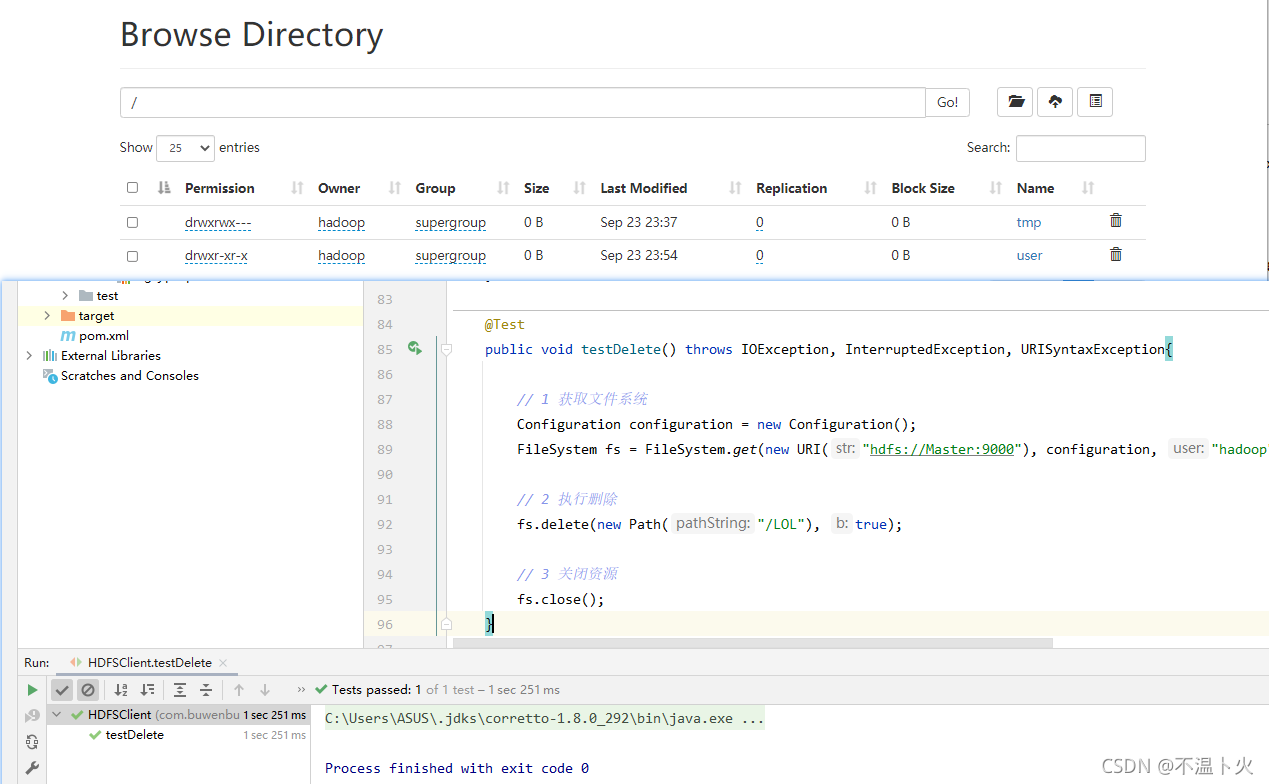This screenshot has height=784, width=1269.
Task: Click the editor horizontal scrollbar
Action: coord(752,643)
